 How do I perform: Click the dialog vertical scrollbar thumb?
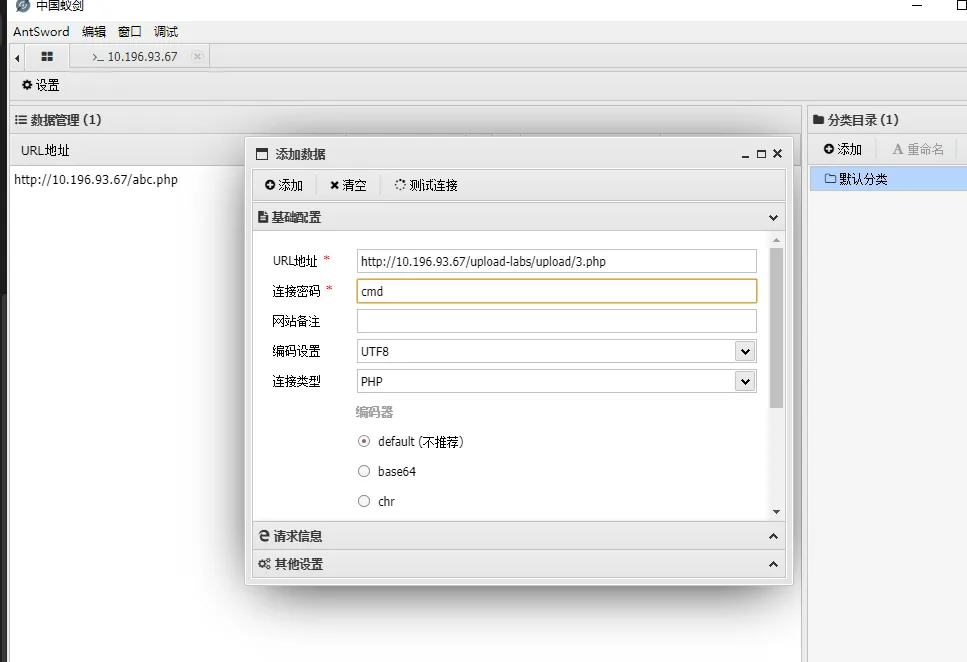[x=776, y=328]
